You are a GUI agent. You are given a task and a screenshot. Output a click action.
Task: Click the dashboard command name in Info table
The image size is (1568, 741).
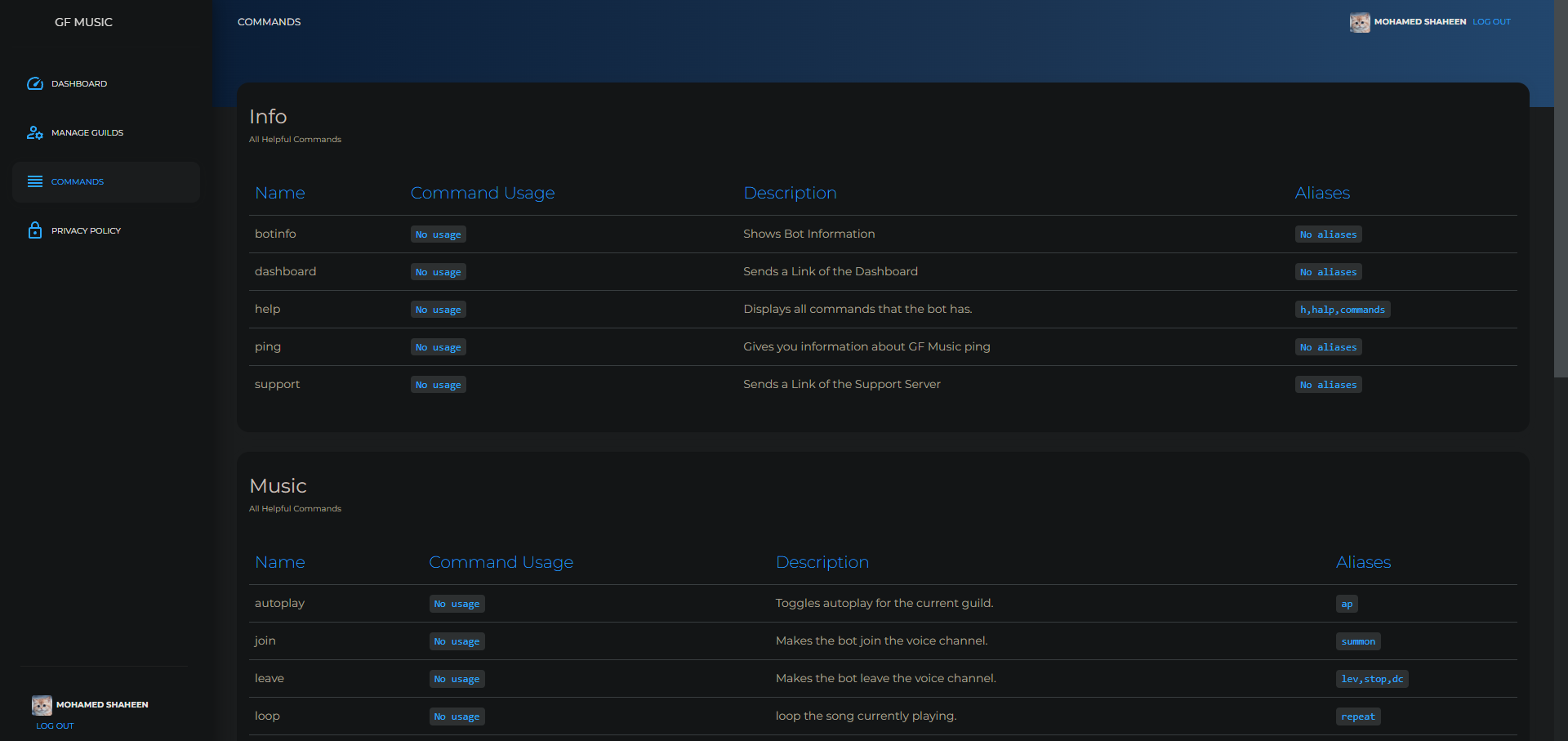click(x=285, y=271)
